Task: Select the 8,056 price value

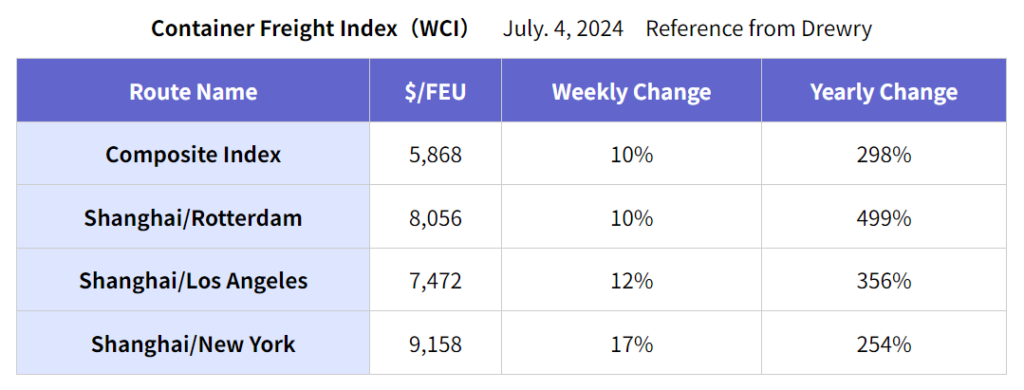Action: pyautogui.click(x=435, y=218)
